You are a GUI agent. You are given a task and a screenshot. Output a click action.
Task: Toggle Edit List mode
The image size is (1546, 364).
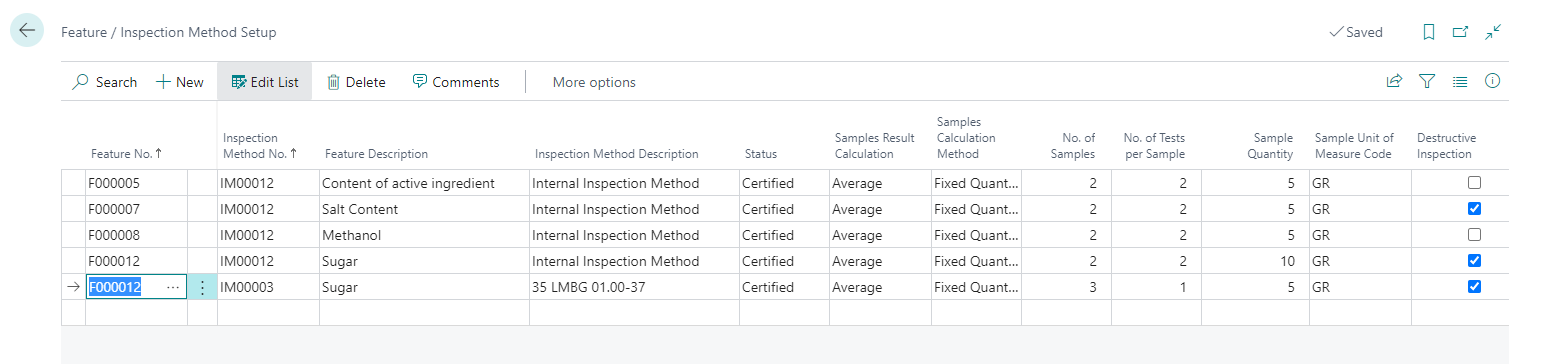(265, 82)
